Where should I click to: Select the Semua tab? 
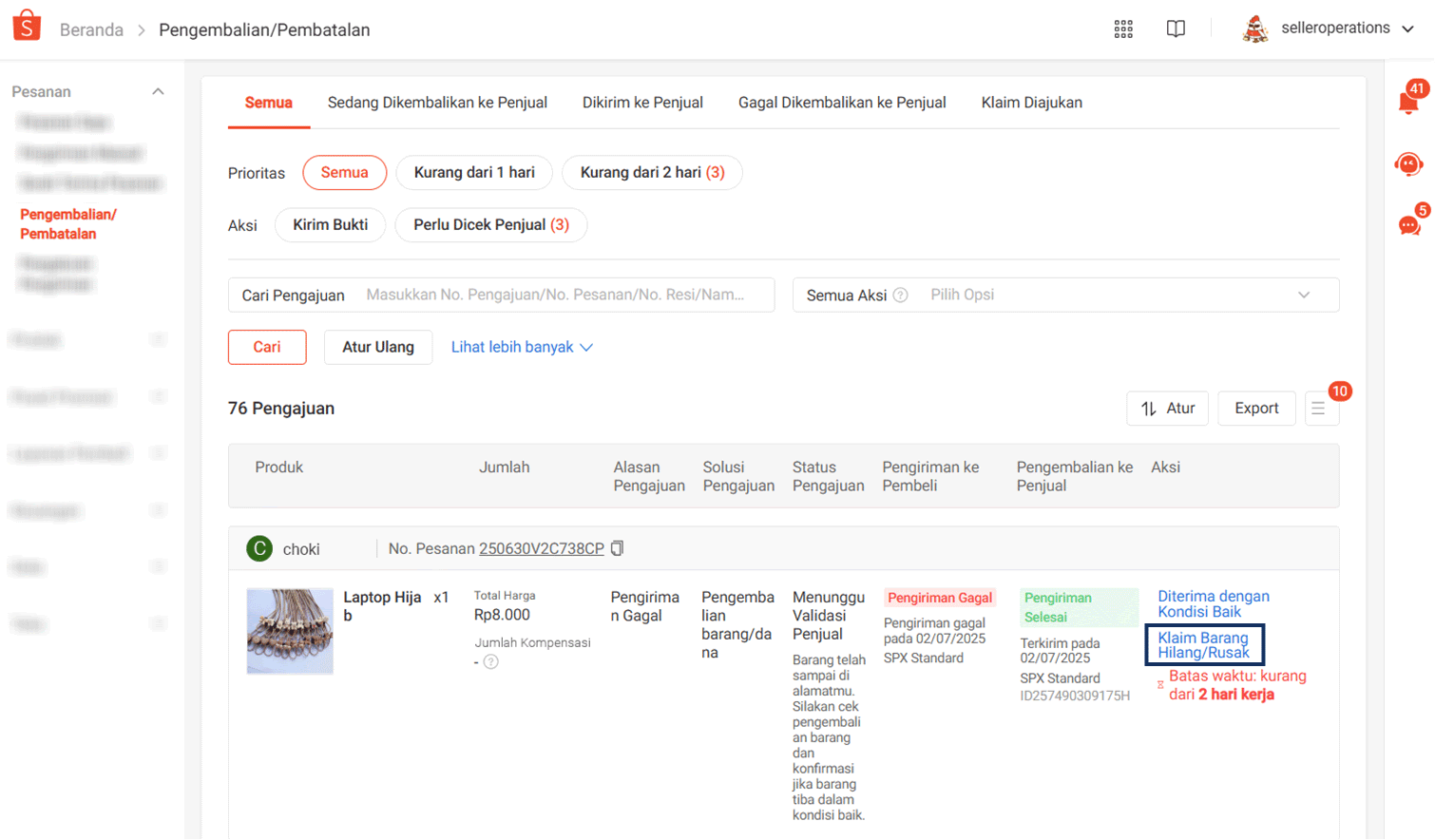point(268,103)
